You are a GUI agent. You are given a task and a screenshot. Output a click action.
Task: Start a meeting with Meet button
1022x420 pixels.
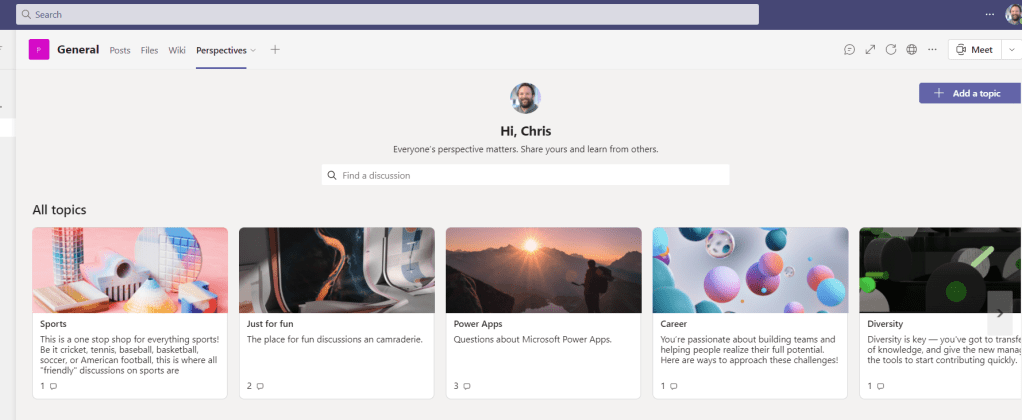(974, 50)
